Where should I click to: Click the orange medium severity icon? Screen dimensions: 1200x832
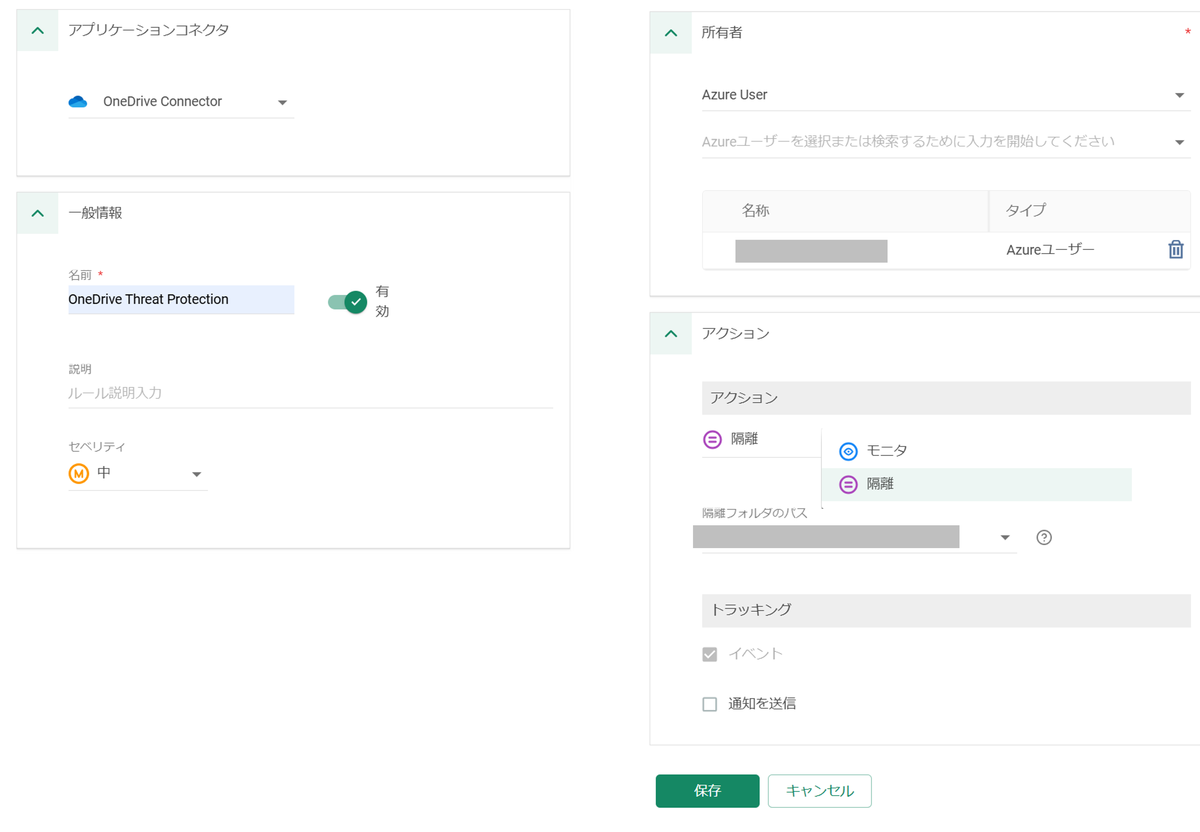click(78, 473)
